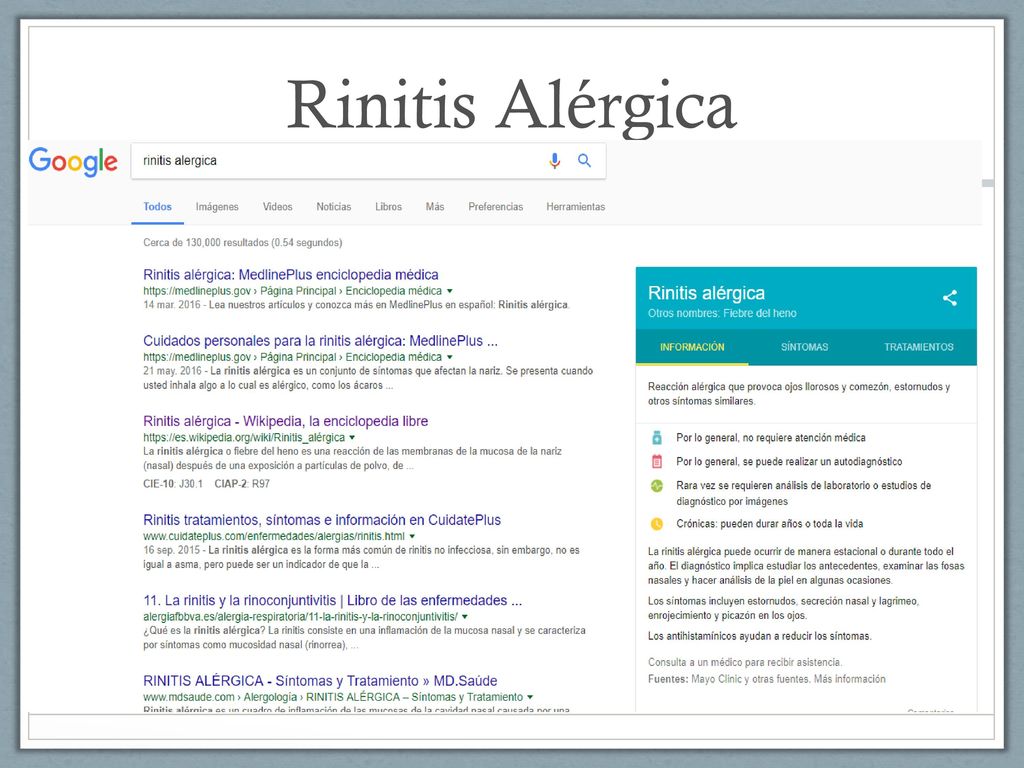Activate voice search microphone icon
This screenshot has width=1024, height=768.
click(x=554, y=161)
